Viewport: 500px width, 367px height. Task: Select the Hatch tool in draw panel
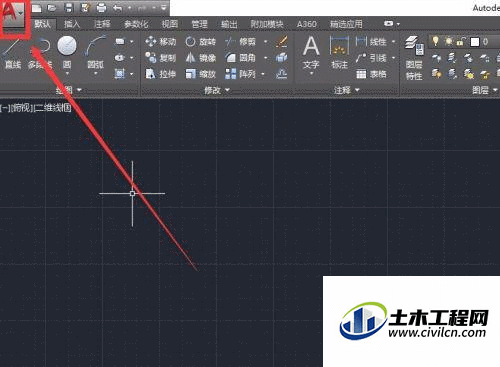(x=120, y=73)
